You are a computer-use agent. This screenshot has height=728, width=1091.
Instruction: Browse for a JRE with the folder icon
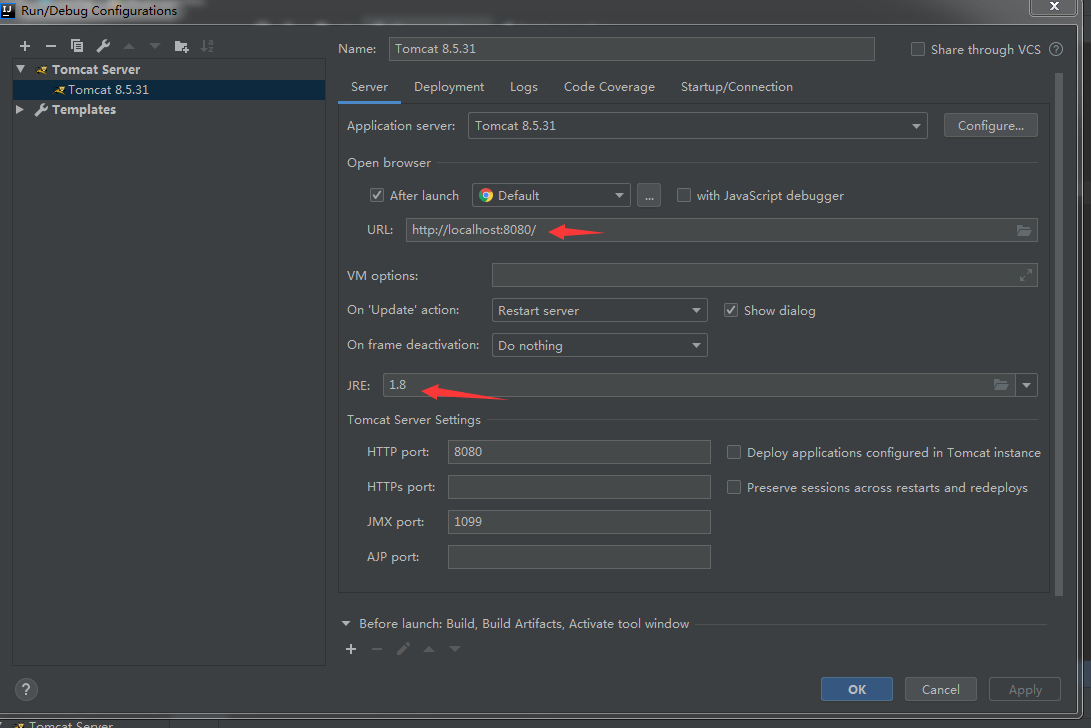1001,385
